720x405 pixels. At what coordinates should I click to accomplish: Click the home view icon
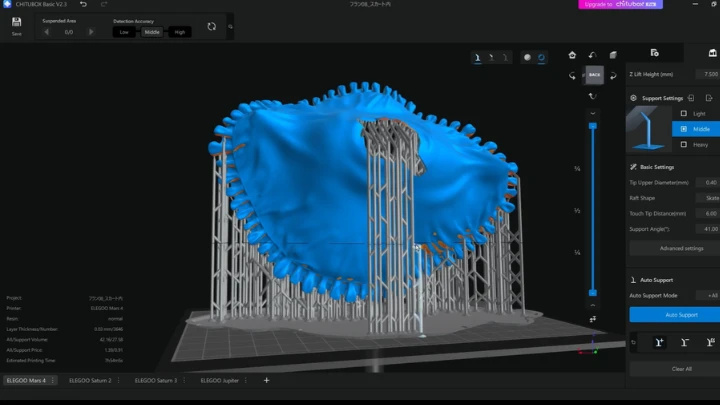coord(572,55)
